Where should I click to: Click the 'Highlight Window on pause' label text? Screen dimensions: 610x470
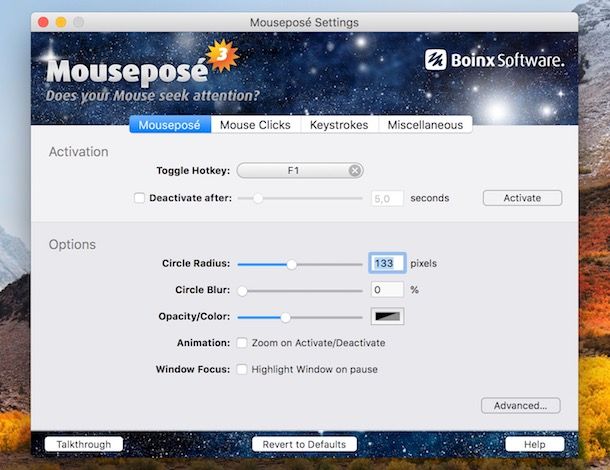(x=314, y=369)
